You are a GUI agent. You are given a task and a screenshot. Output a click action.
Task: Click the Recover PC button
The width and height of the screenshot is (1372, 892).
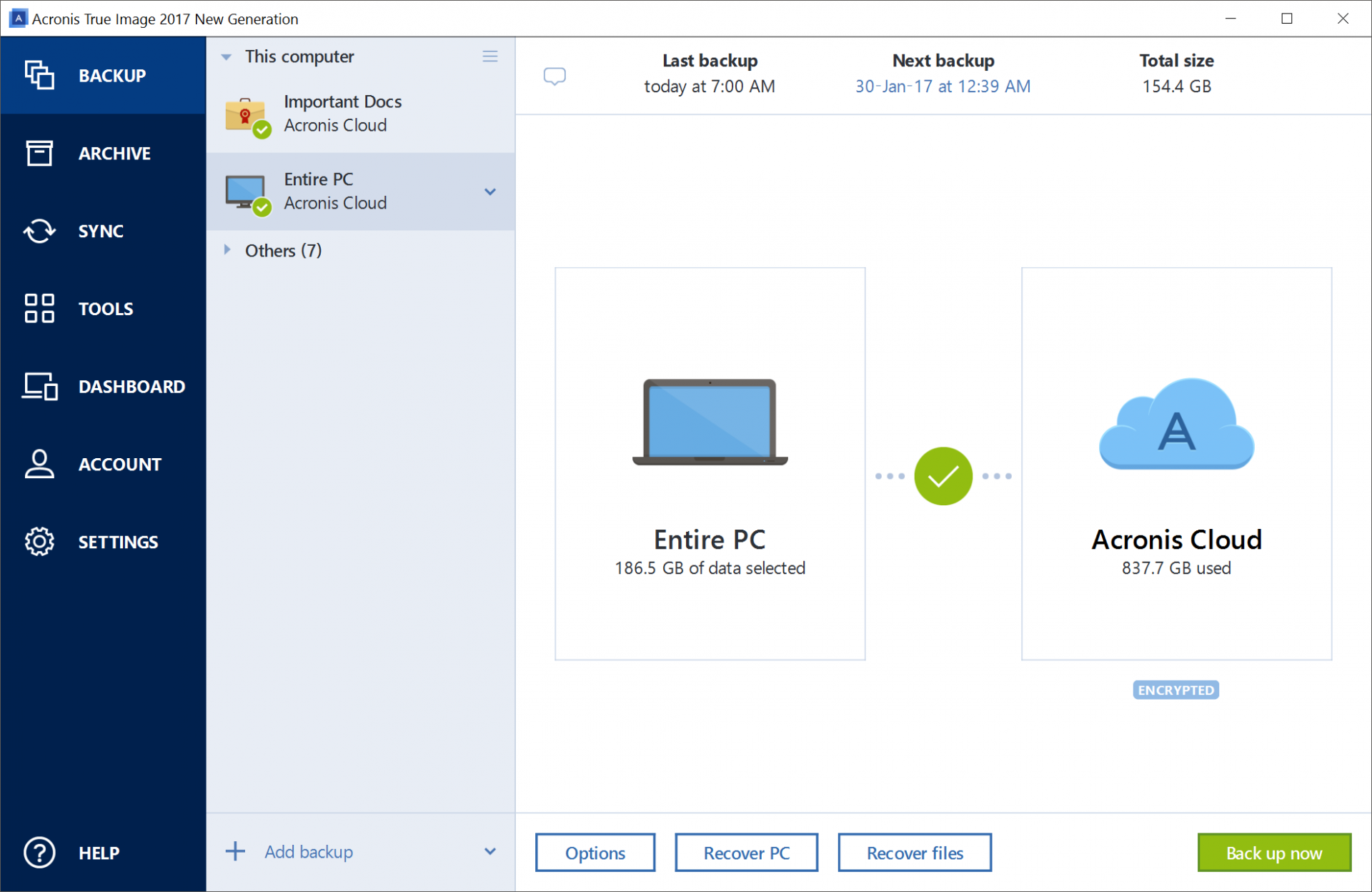click(x=748, y=852)
